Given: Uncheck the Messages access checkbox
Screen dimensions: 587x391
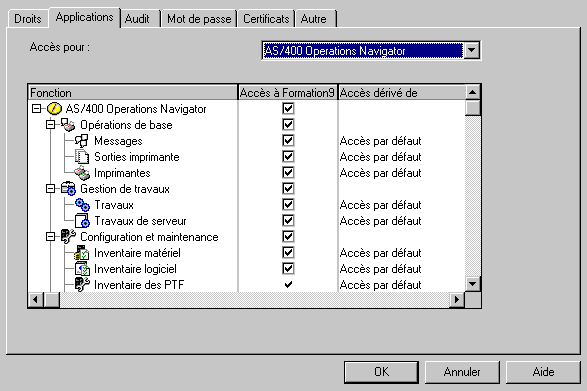Looking at the screenshot, I should click(x=288, y=140).
